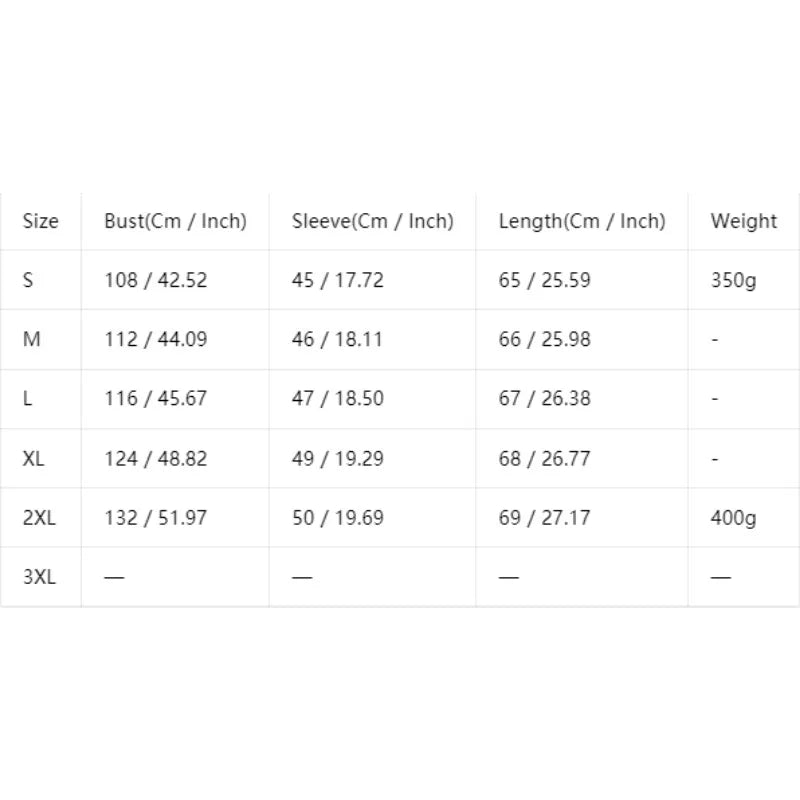800x800 pixels.
Task: Select the 2XL size row label
Action: (x=40, y=517)
